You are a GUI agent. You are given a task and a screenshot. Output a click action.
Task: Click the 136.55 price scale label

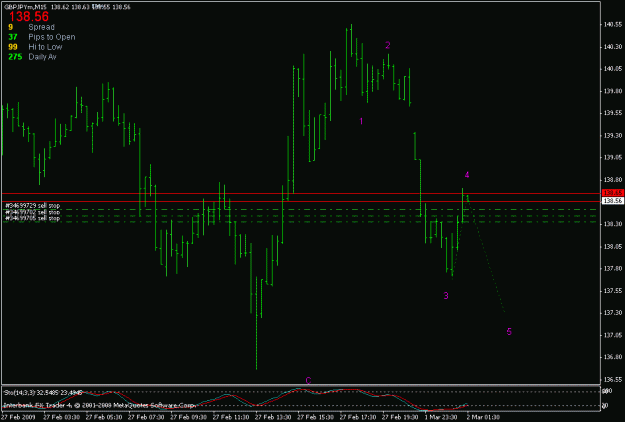613,379
